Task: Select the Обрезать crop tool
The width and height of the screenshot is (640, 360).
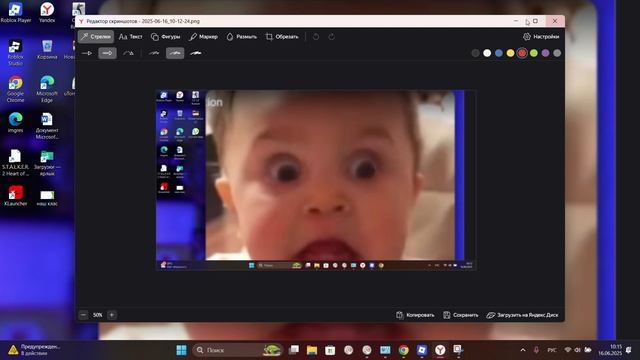Action: click(x=282, y=37)
